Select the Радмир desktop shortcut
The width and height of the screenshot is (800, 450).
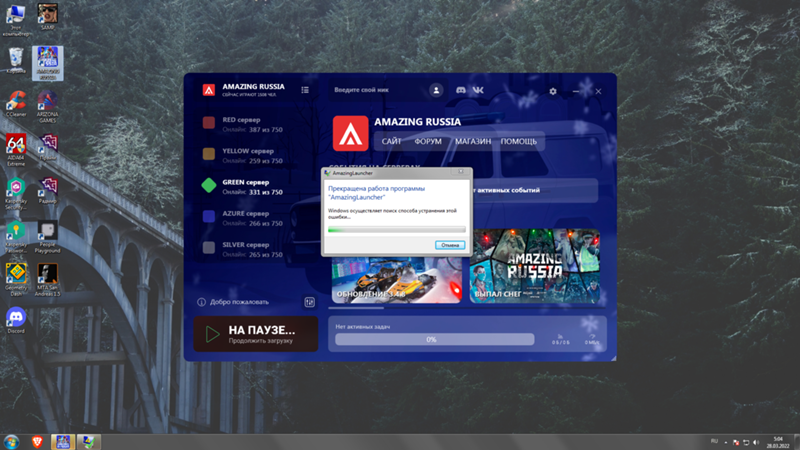pyautogui.click(x=47, y=190)
